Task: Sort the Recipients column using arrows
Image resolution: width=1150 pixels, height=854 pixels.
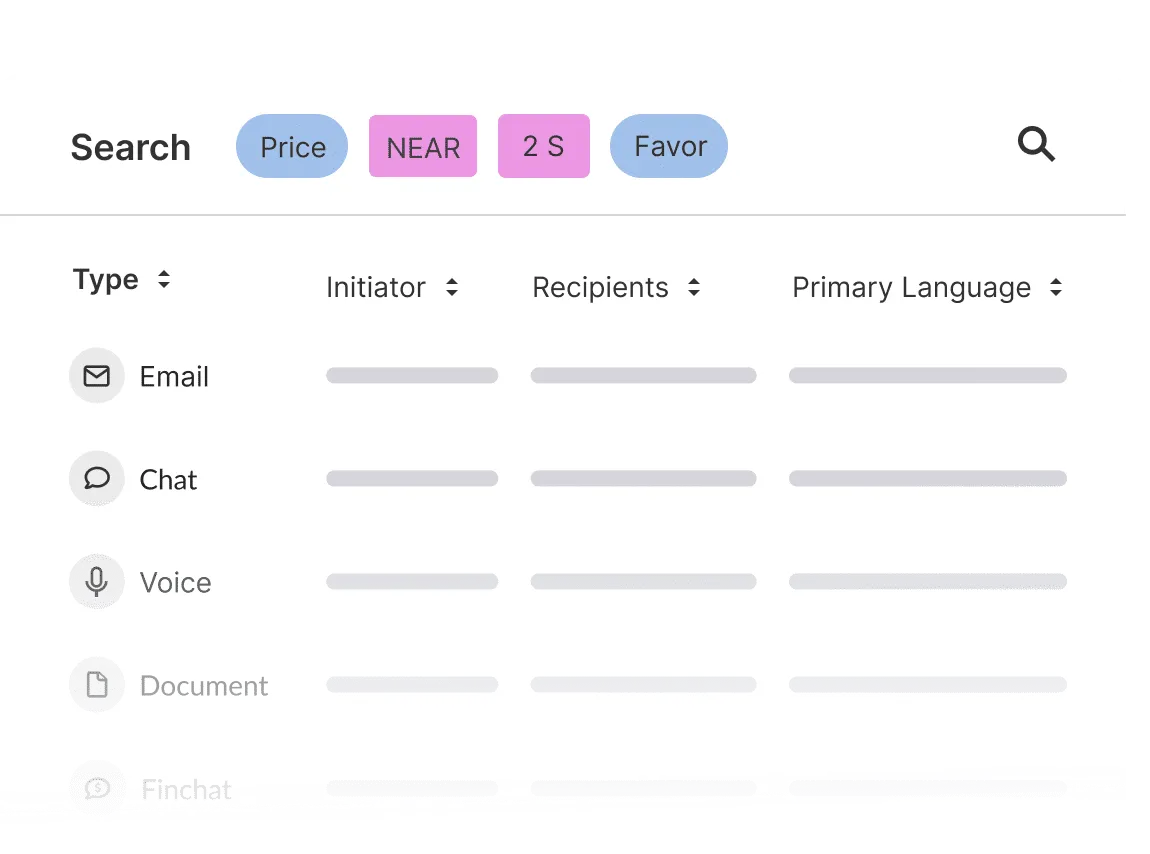Action: (x=694, y=288)
